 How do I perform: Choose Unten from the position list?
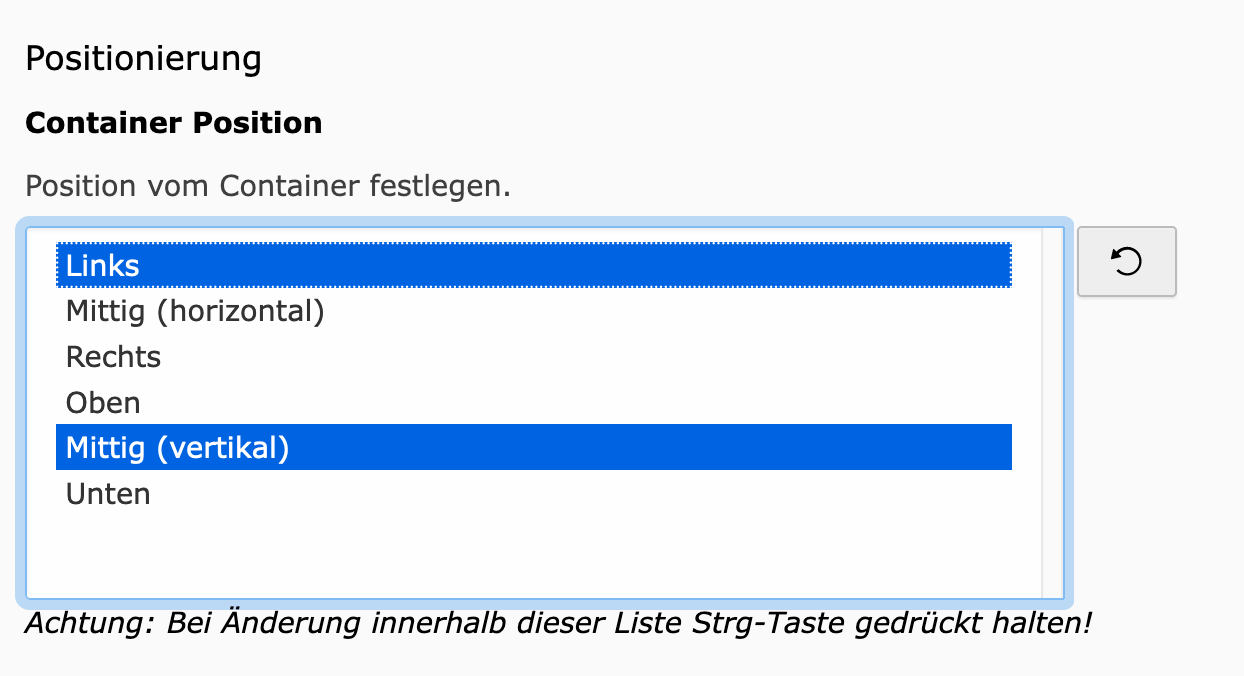pos(108,494)
